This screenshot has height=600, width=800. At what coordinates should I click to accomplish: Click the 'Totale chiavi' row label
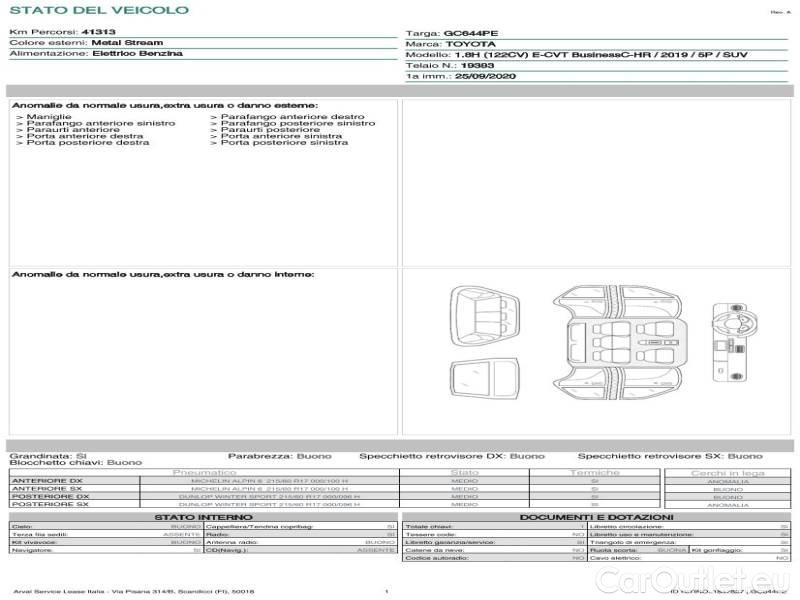click(429, 527)
